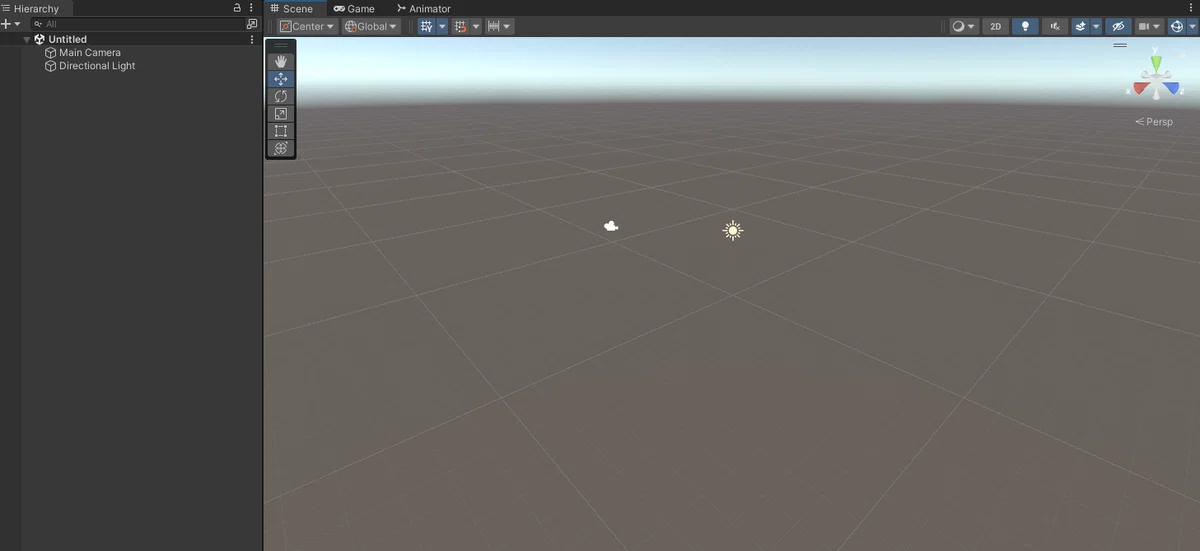The image size is (1200, 551).
Task: Click the Main Camera cube icon
Action: (x=50, y=53)
